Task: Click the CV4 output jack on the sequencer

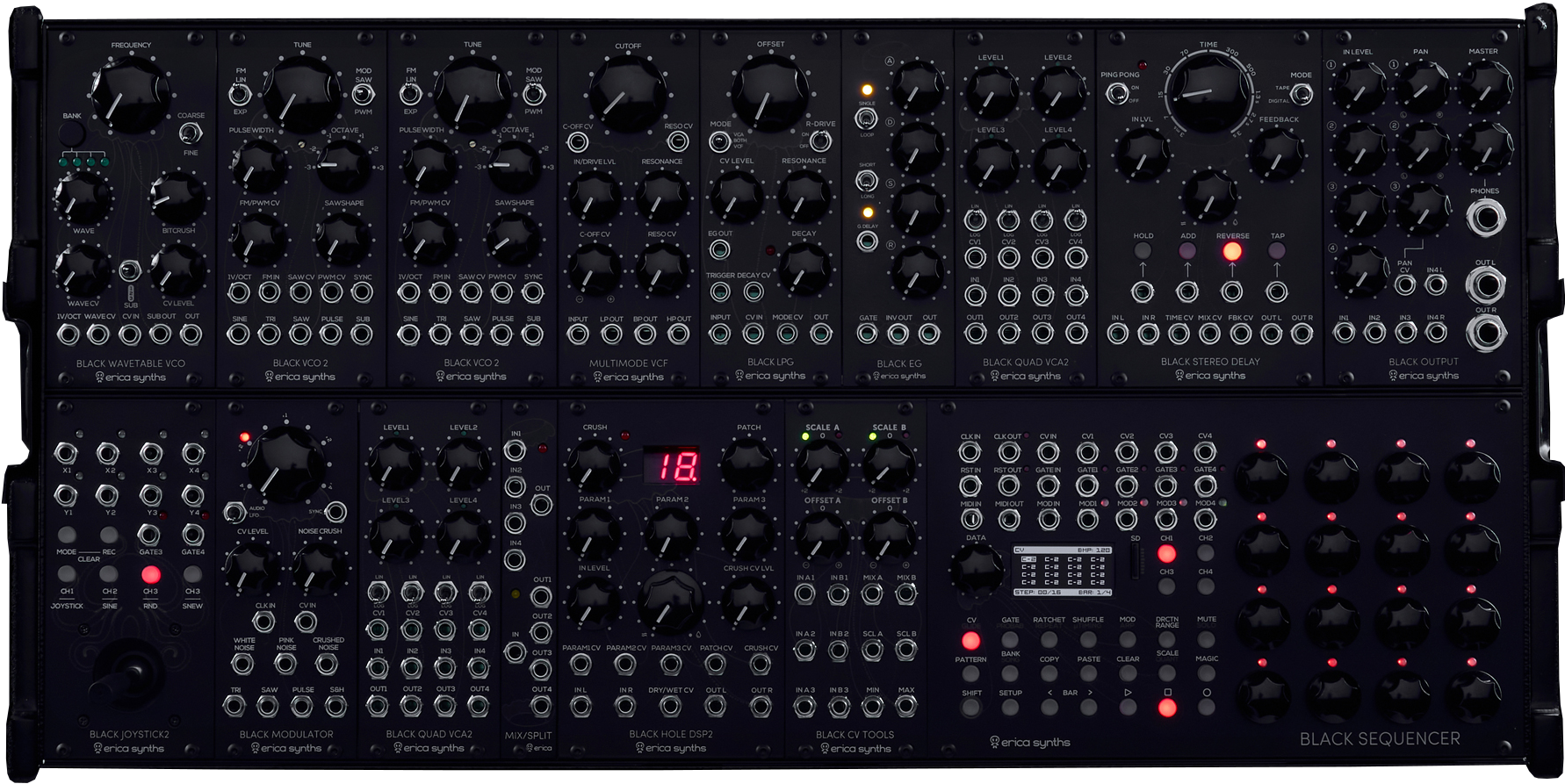Action: 1205,453
